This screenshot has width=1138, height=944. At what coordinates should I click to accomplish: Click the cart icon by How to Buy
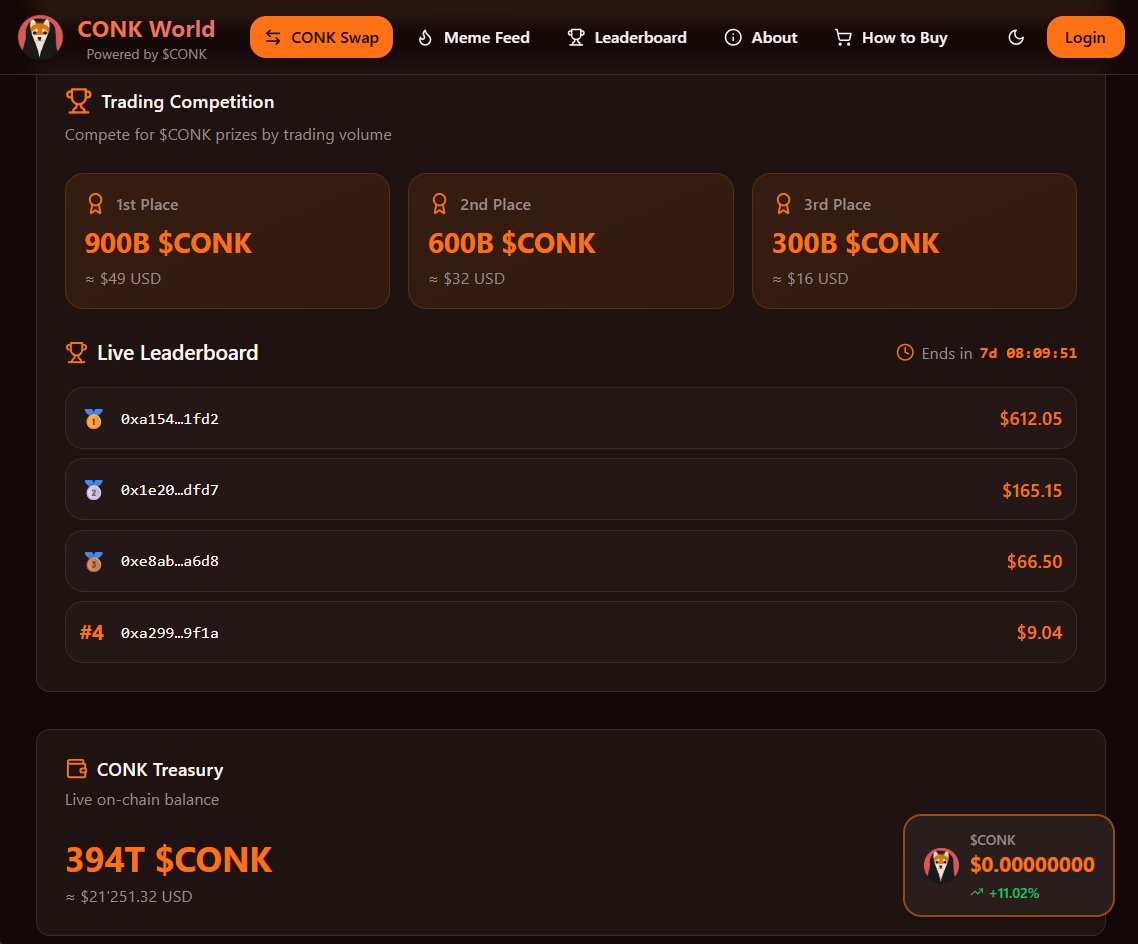843,38
